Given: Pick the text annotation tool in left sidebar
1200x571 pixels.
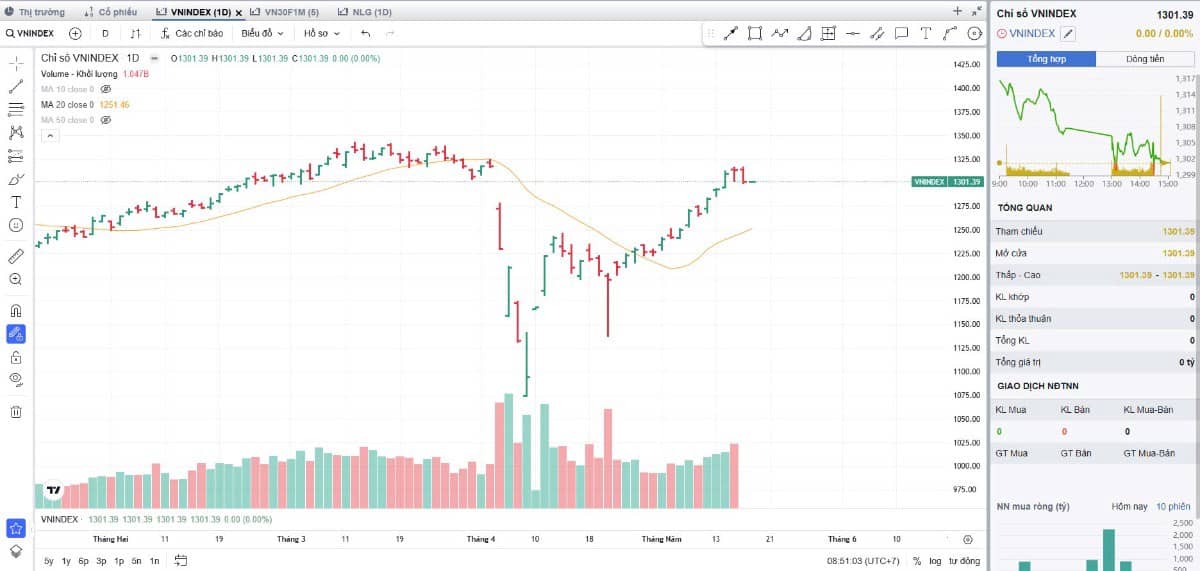Looking at the screenshot, I should coord(16,201).
